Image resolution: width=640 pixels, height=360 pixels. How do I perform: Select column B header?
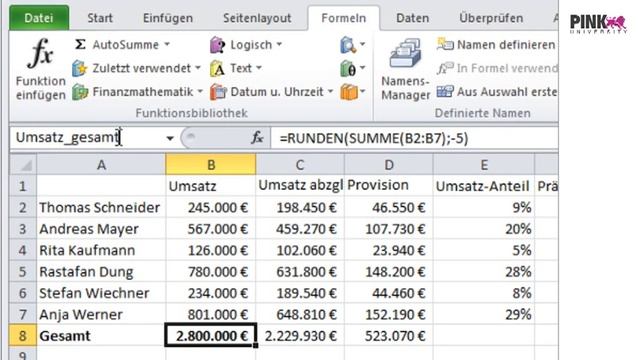211,165
